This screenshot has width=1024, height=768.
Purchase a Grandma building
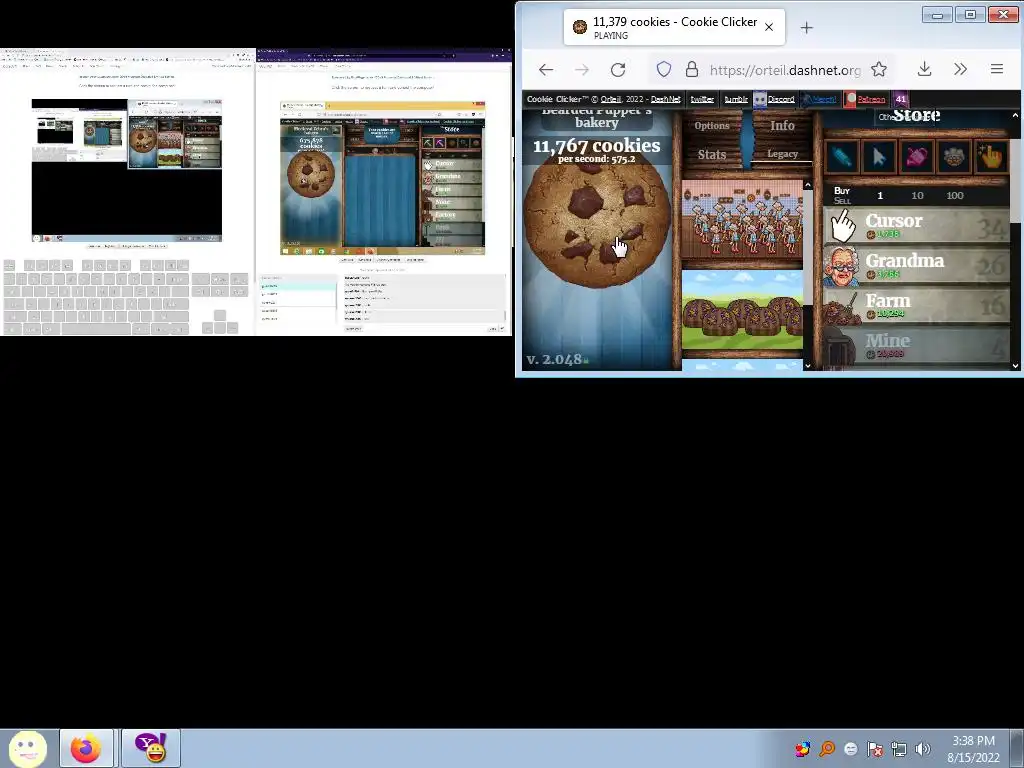[x=916, y=265]
